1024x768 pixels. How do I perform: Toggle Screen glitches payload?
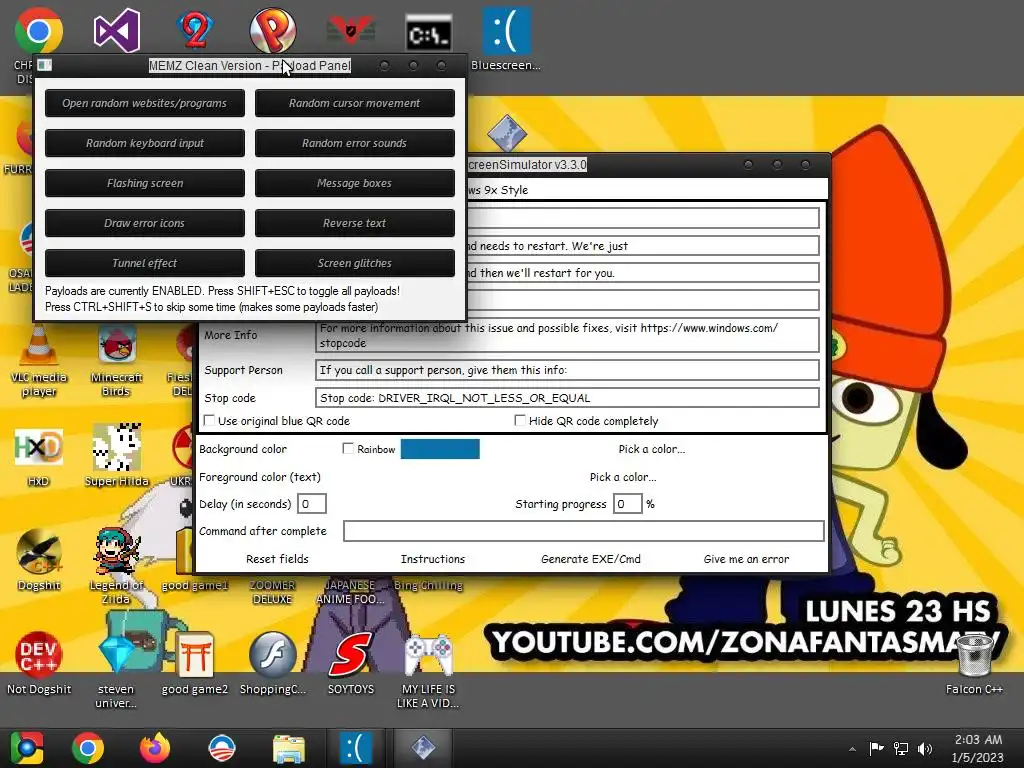click(355, 263)
